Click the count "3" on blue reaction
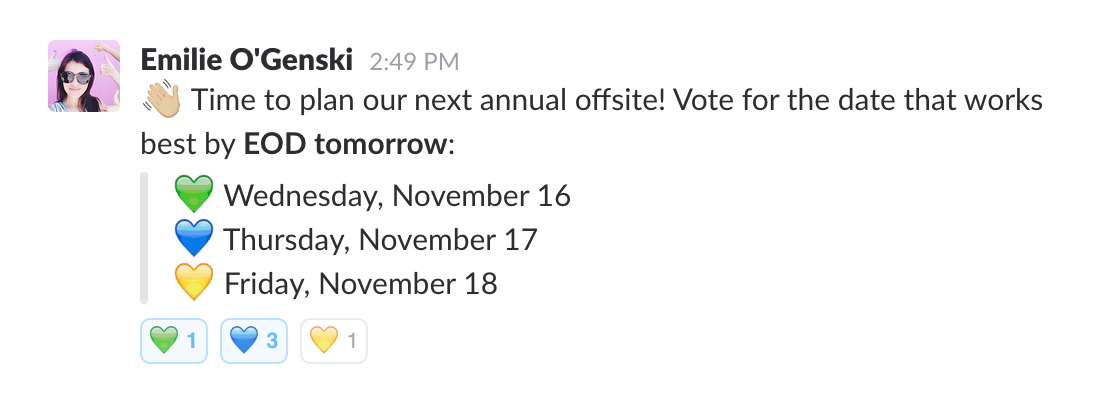 click(273, 341)
